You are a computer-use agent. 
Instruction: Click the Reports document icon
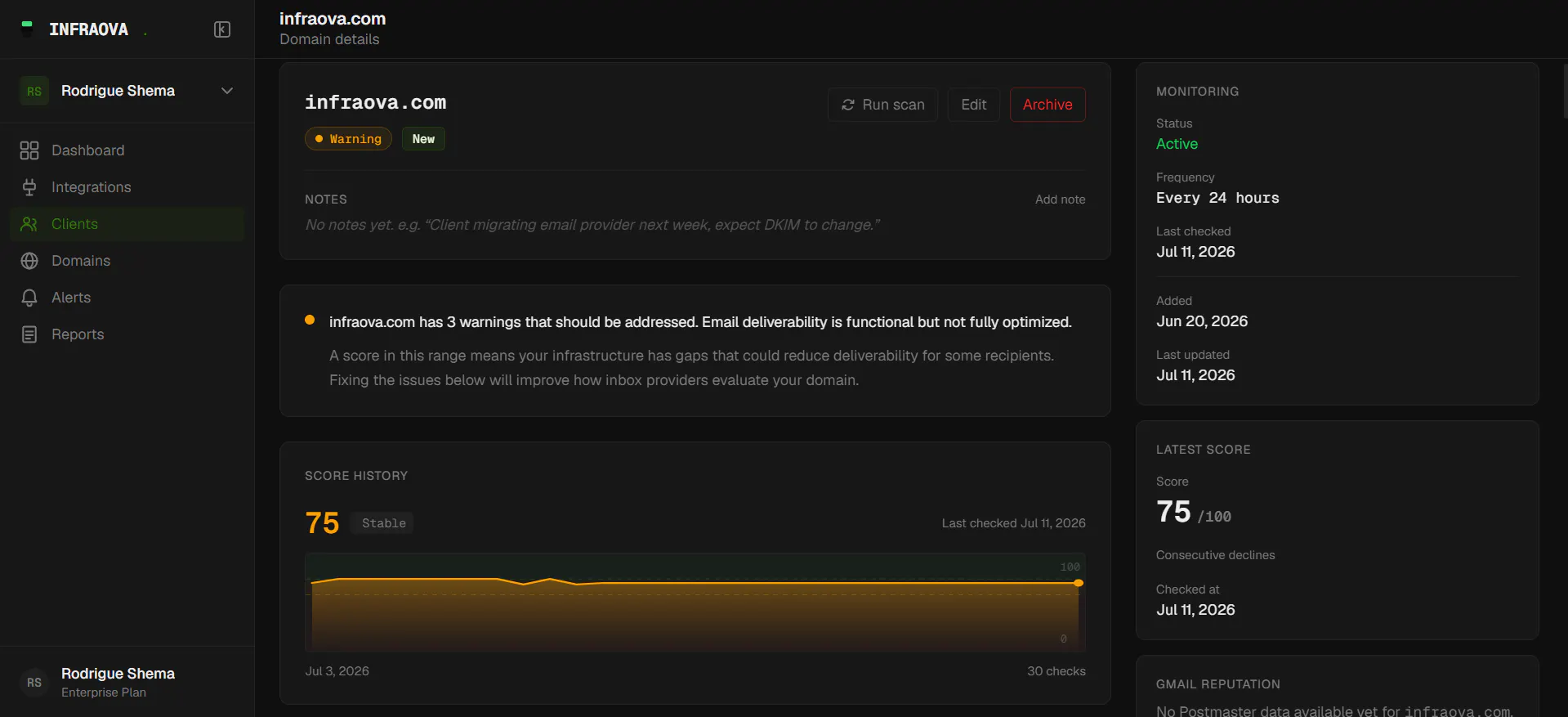coord(29,334)
